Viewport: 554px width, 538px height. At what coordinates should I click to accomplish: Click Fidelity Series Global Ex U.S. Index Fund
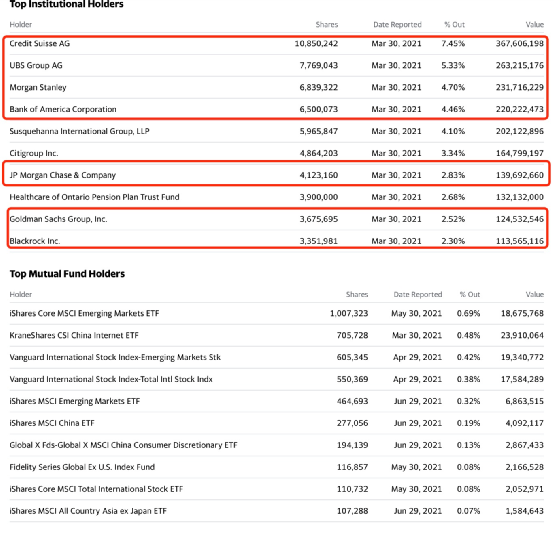[x=82, y=467]
